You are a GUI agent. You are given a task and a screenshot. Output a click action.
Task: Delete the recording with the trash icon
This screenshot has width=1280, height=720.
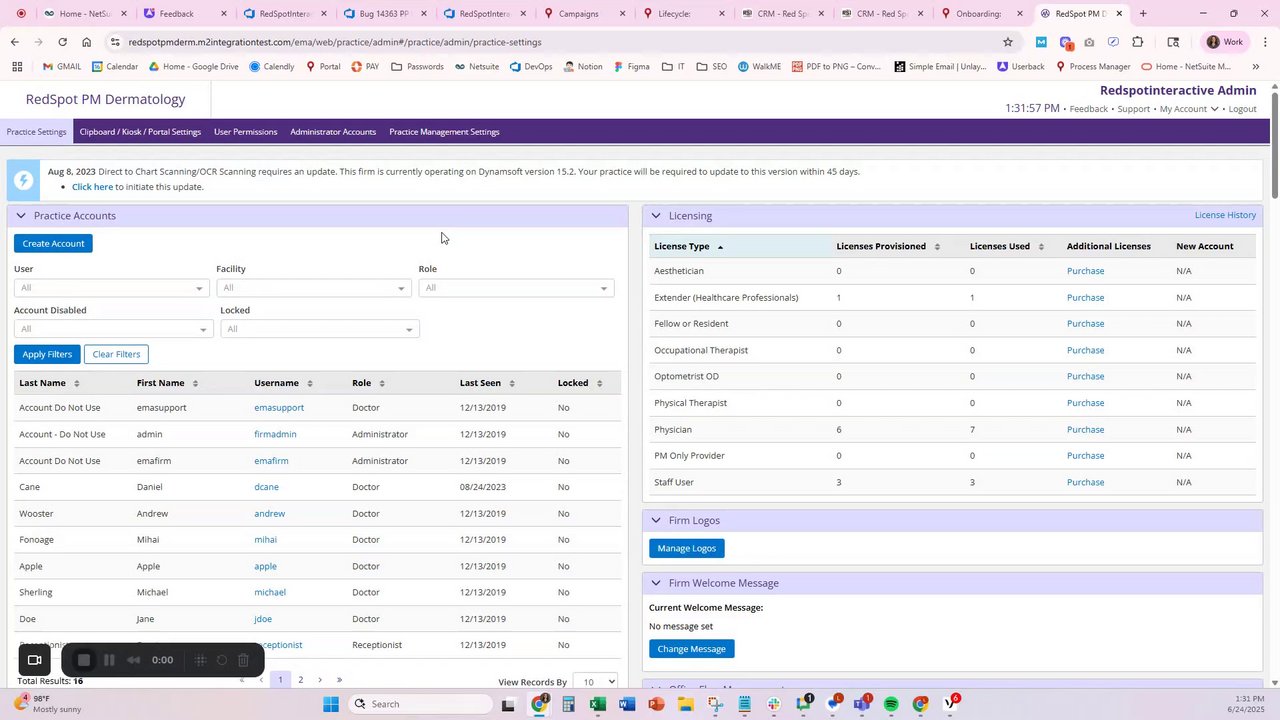243,660
